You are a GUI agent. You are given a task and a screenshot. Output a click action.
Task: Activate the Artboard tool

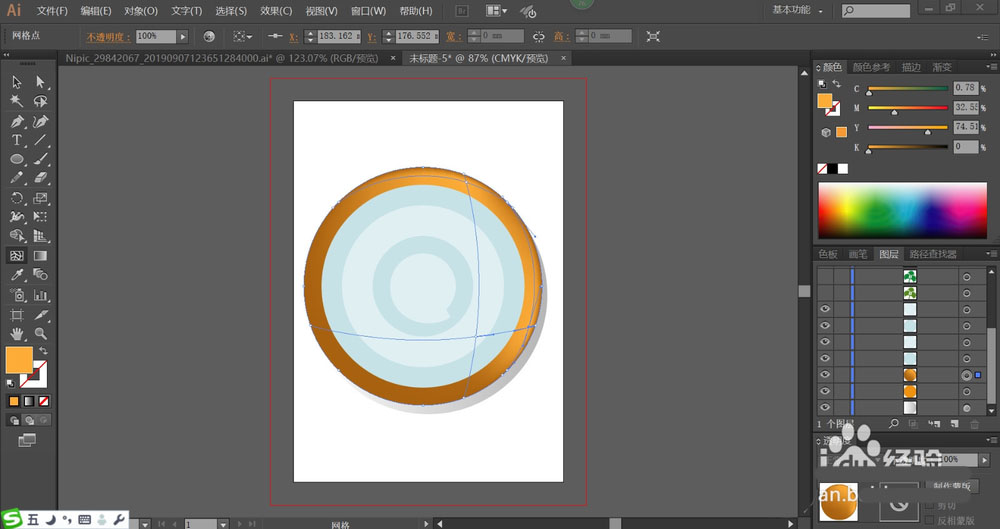click(17, 315)
